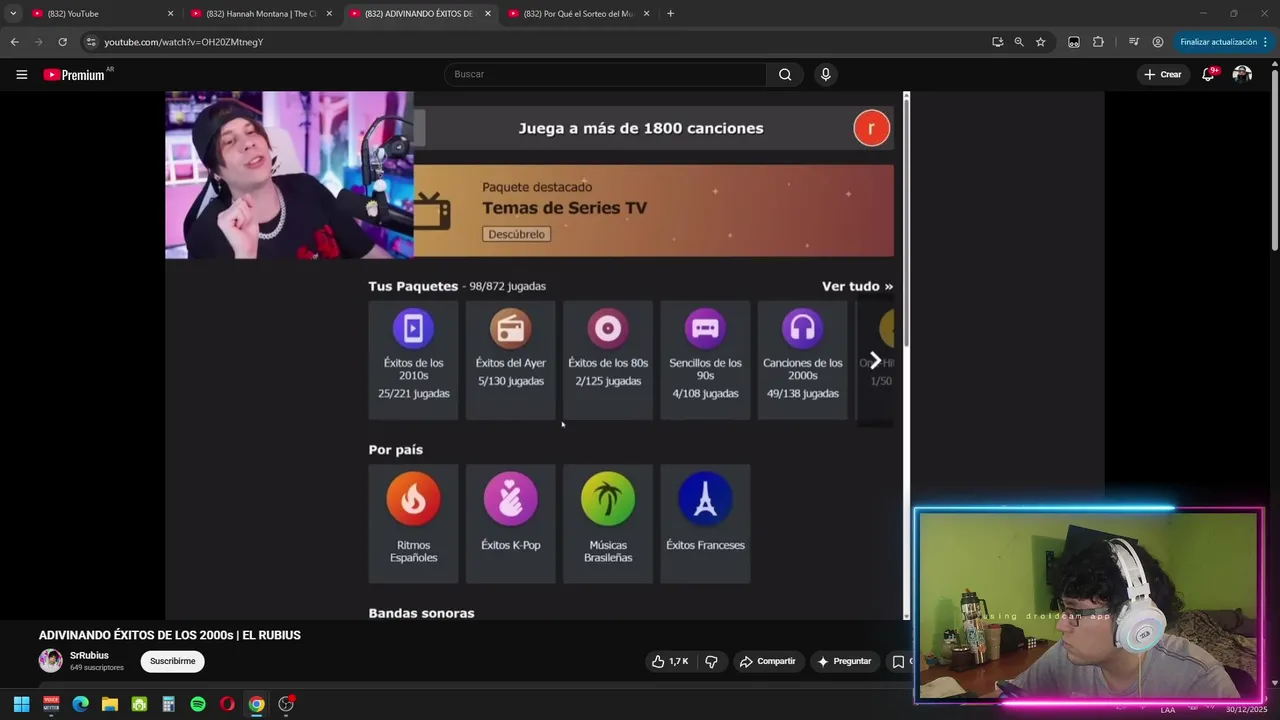This screenshot has height=720, width=1280.
Task: Click the Crear button
Action: coord(1163,74)
